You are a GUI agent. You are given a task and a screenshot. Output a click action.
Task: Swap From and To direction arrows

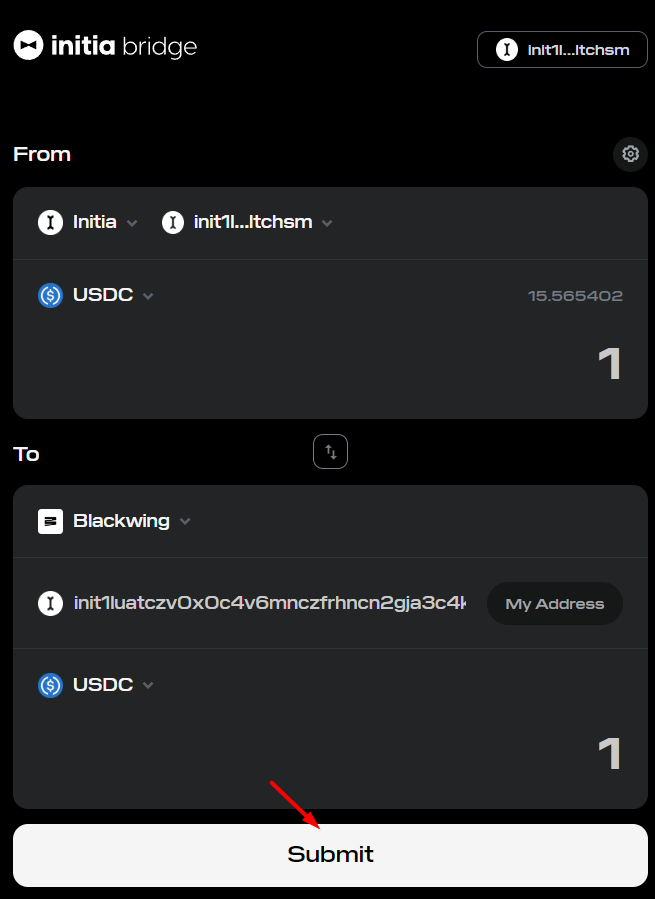pos(330,452)
